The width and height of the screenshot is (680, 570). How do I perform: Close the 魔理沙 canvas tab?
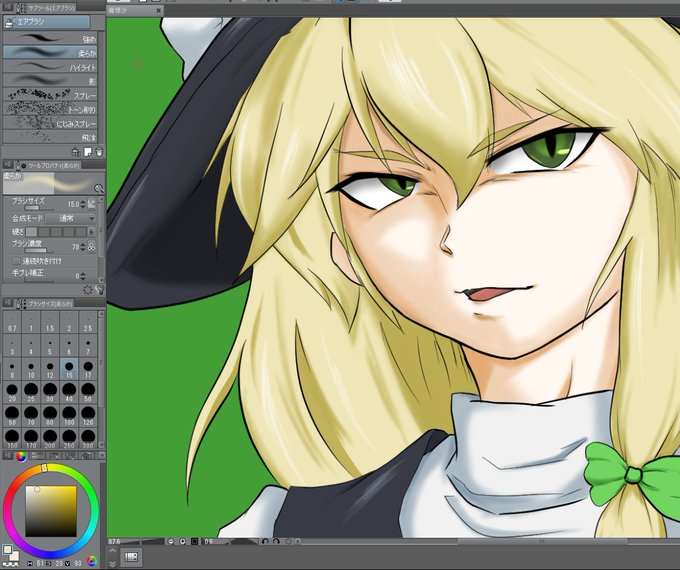[158, 10]
